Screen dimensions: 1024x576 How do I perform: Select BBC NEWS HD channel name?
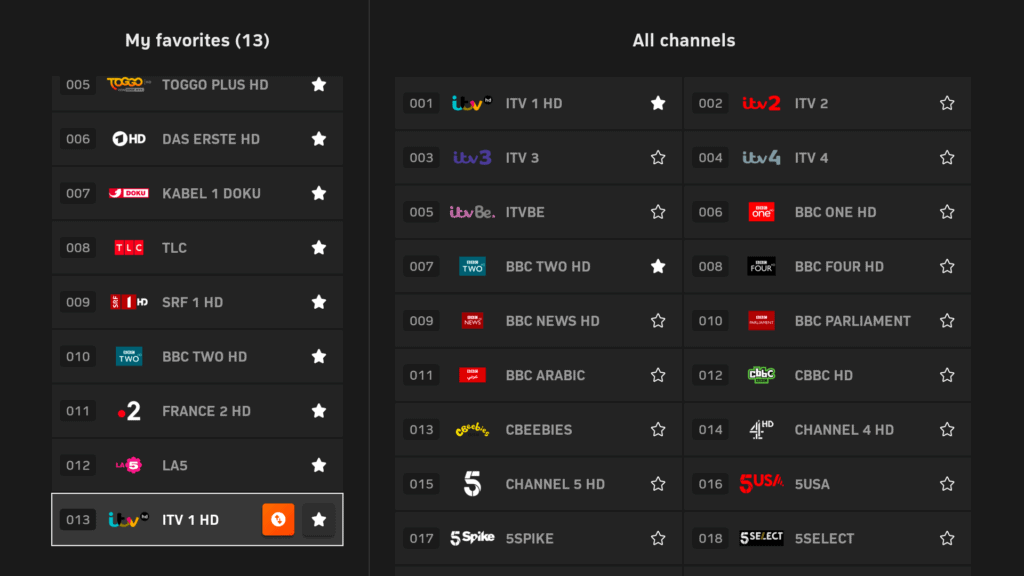(x=552, y=321)
